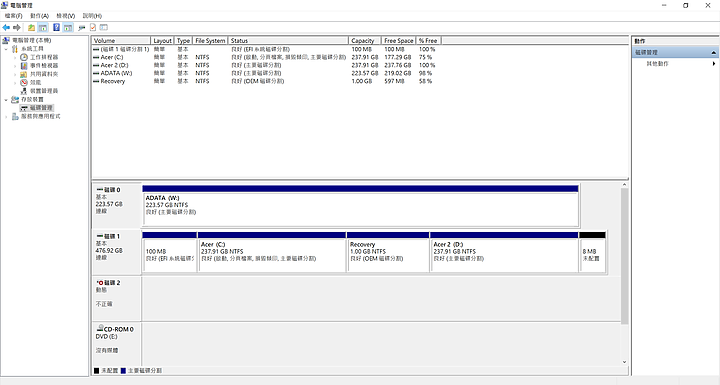720x385 pixels.
Task: Collapse the 系統工具 tree node arrow
Action: tap(6, 49)
